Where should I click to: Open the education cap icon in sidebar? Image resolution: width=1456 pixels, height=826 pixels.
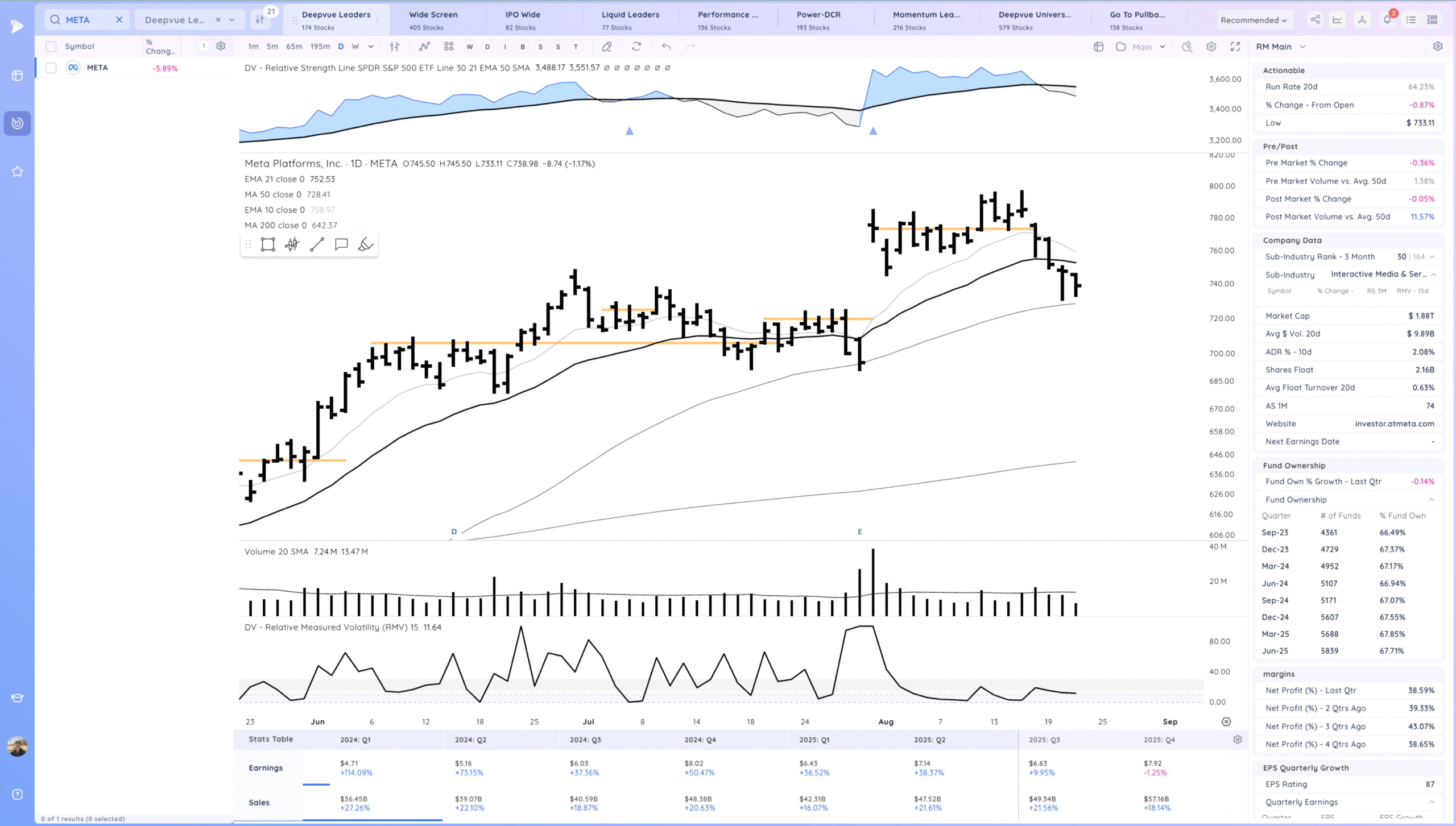17,698
